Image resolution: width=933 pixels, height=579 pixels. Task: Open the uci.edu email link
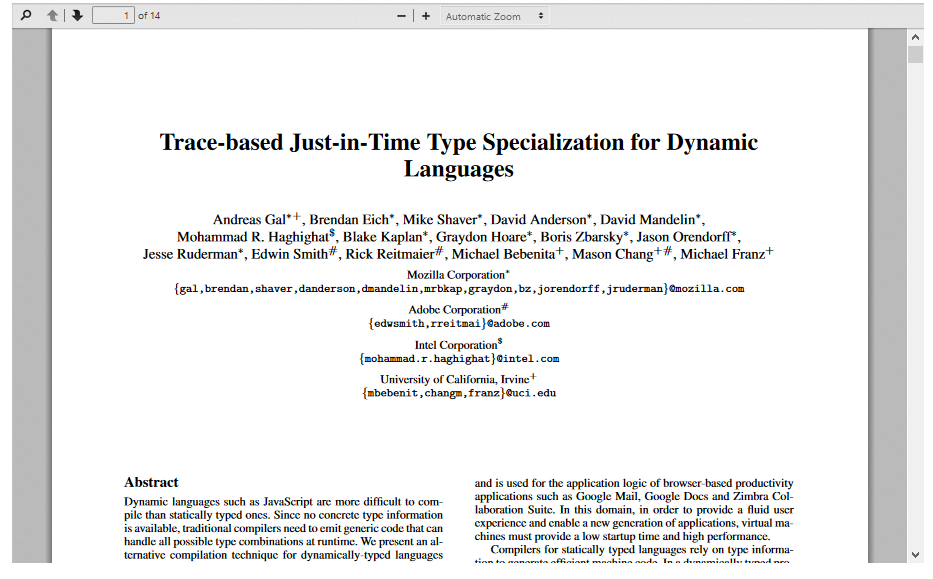coord(530,393)
